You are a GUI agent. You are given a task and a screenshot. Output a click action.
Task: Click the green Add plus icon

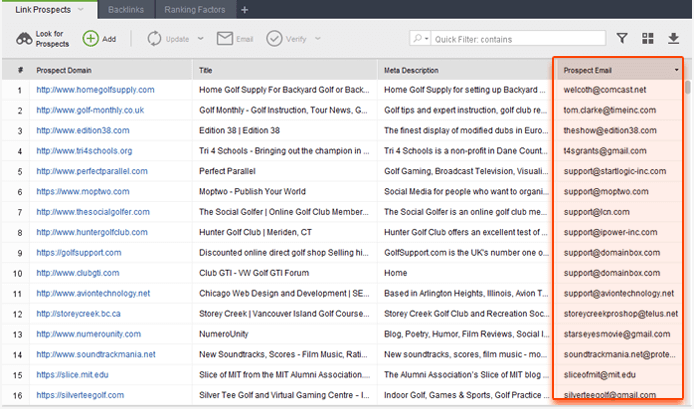(x=90, y=39)
